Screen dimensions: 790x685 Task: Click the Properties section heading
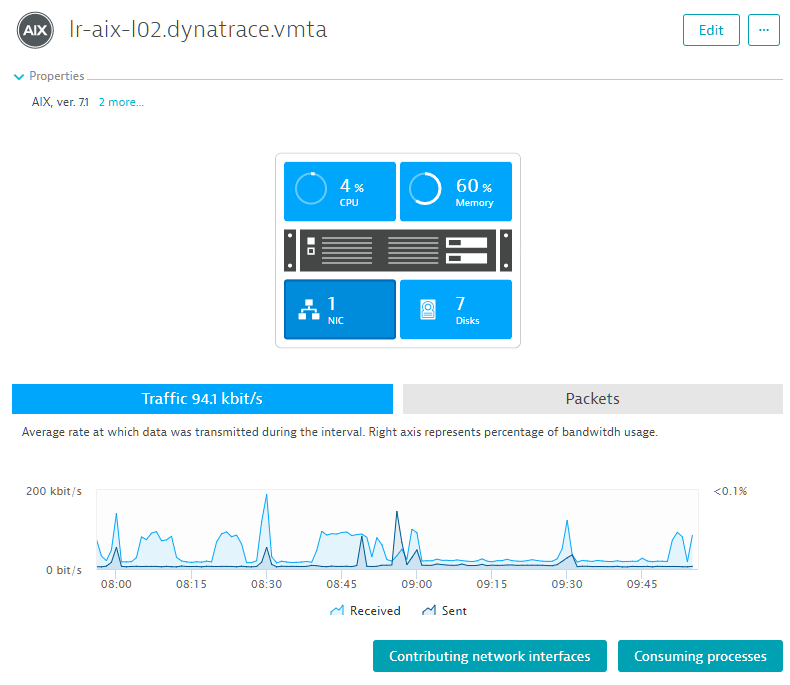[x=56, y=76]
